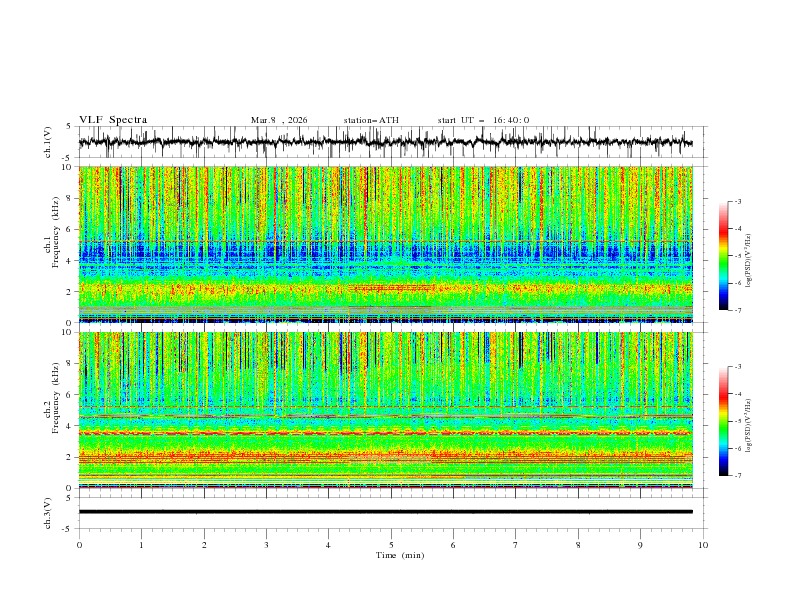The width and height of the screenshot is (792, 612).
Task: Click the time axis tick label '6'
Action: pyautogui.click(x=454, y=545)
